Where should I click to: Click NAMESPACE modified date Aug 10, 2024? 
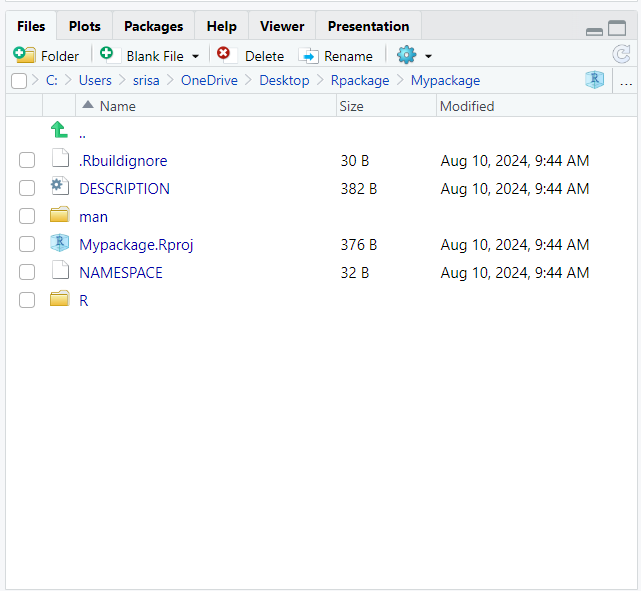click(515, 273)
